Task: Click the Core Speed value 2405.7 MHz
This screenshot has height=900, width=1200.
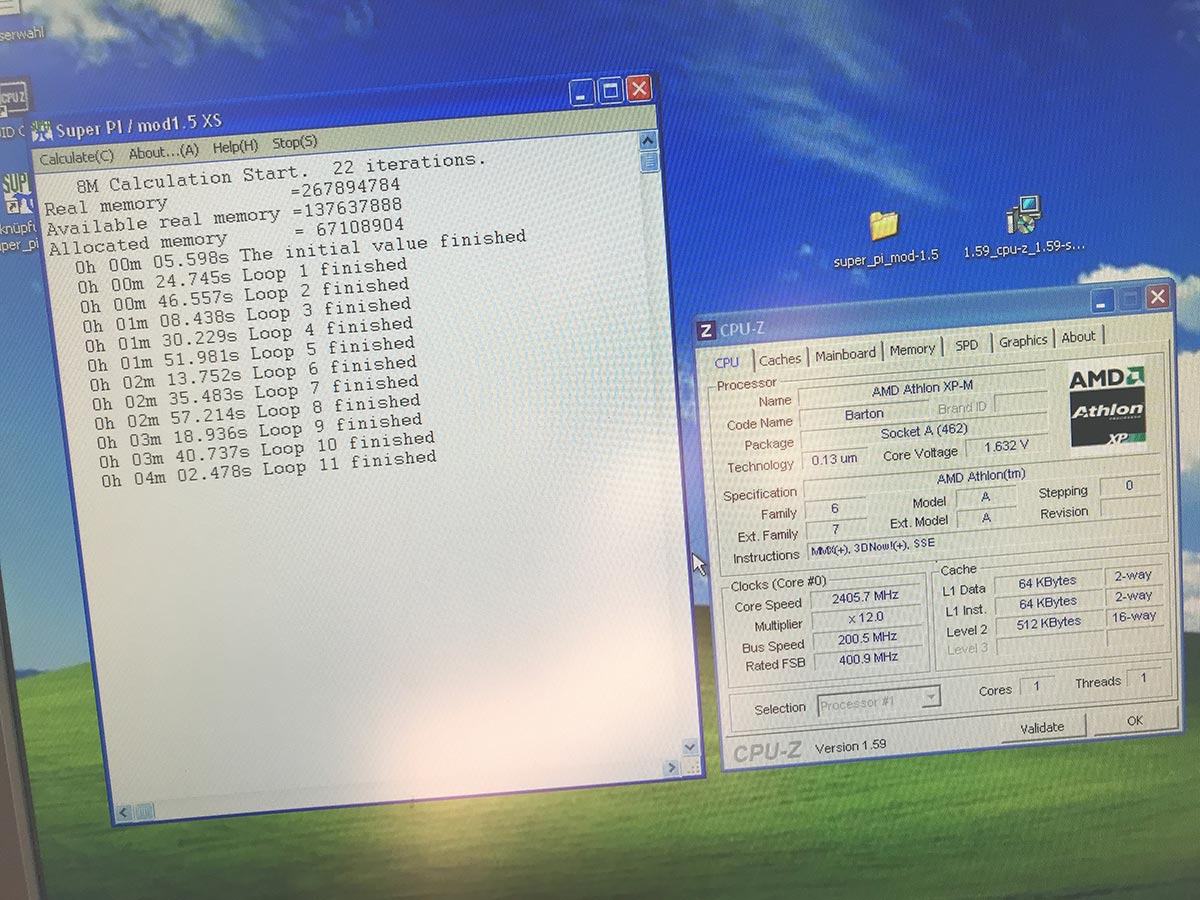Action: click(866, 598)
